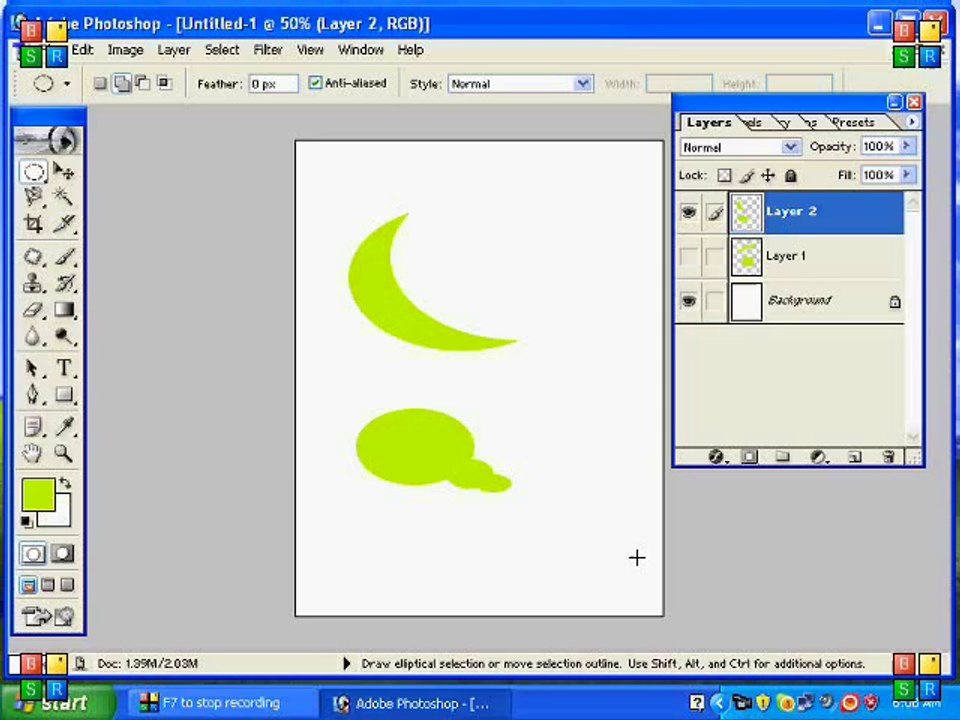Toggle the Anti-aliased checkbox
This screenshot has height=720, width=960.
[315, 83]
